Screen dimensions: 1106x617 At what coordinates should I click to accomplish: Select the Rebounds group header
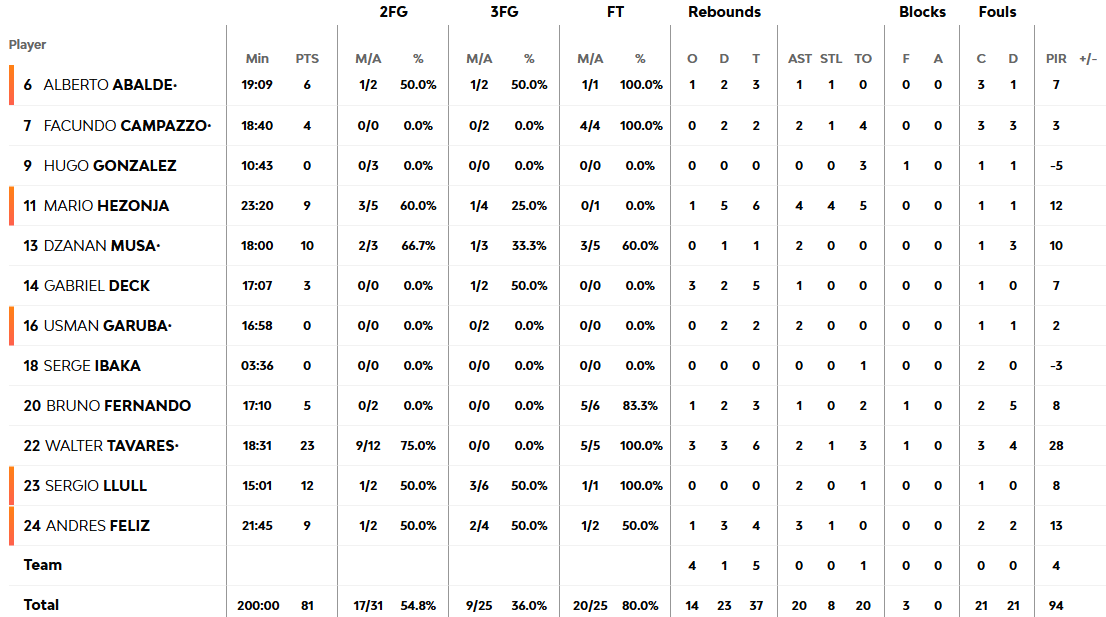(724, 13)
